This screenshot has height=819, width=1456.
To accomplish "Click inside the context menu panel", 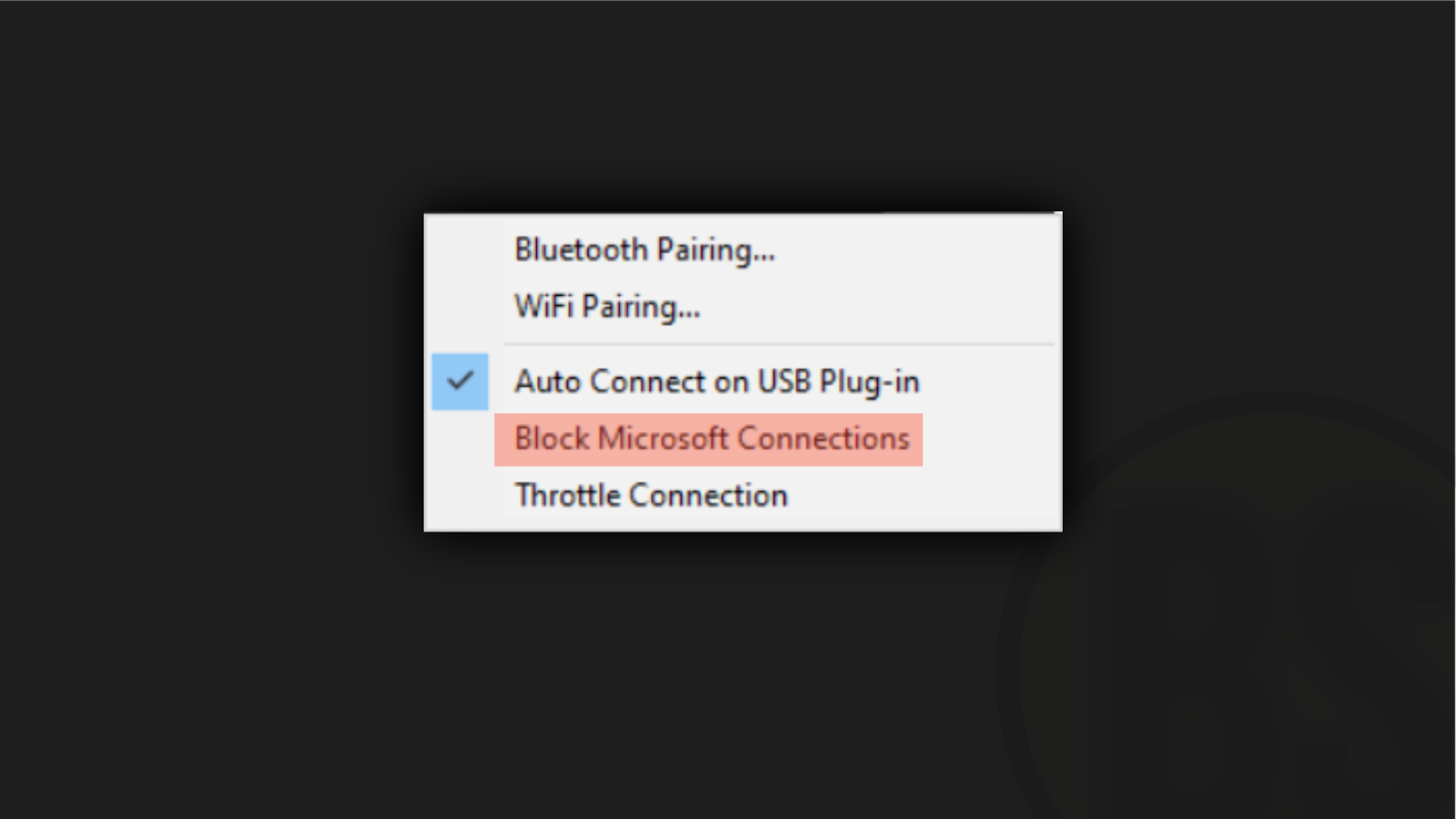I will 742,370.
